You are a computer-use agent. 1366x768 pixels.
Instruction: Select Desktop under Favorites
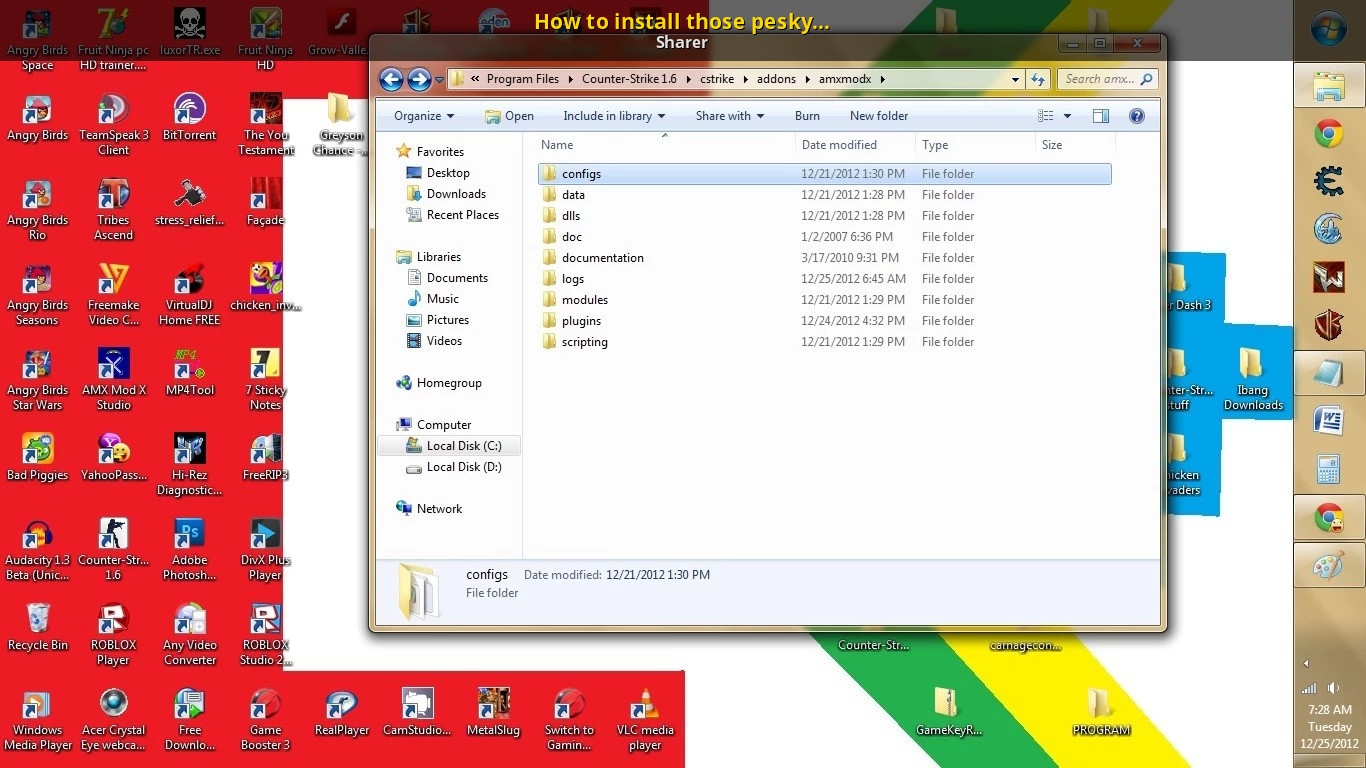coord(448,173)
